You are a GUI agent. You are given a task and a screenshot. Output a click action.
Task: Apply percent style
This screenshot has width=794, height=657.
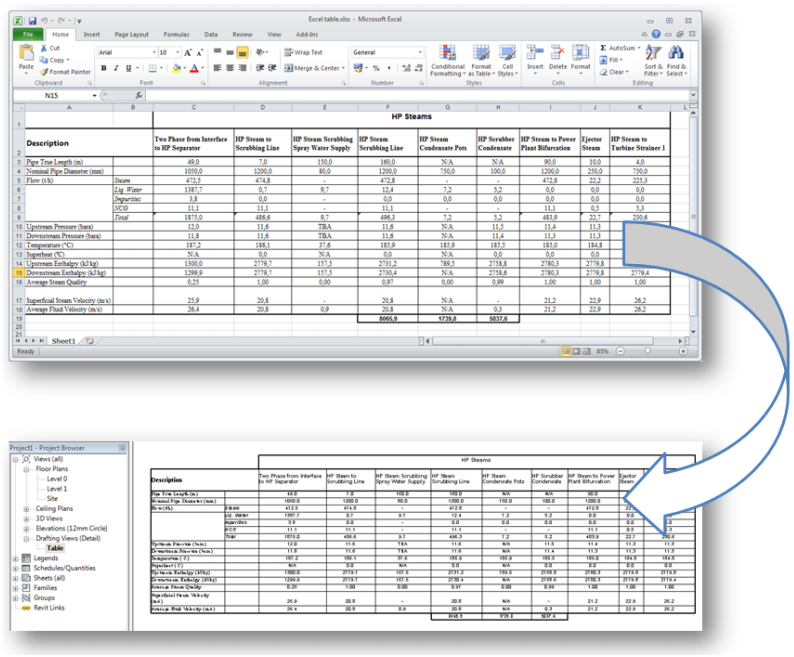click(x=376, y=68)
